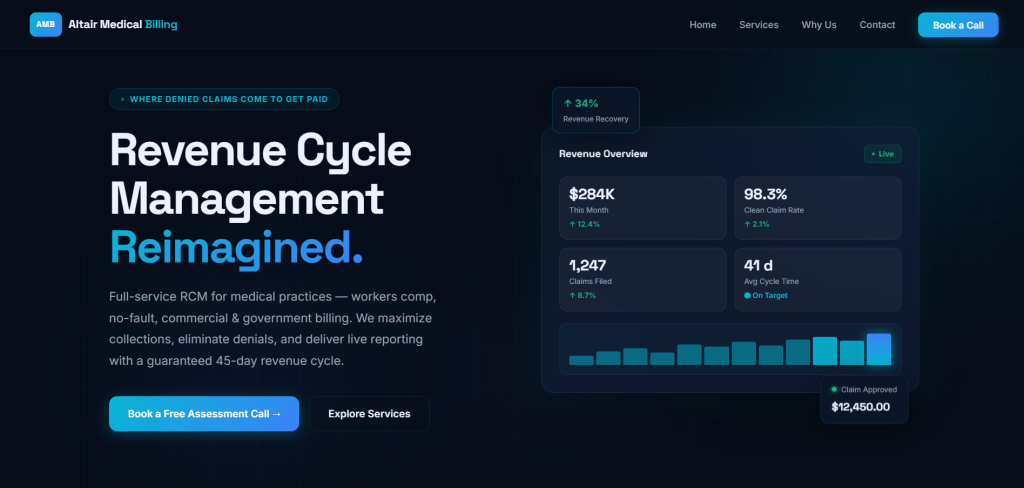Click the Book a Call button
The height and width of the screenshot is (488, 1024).
(x=958, y=25)
